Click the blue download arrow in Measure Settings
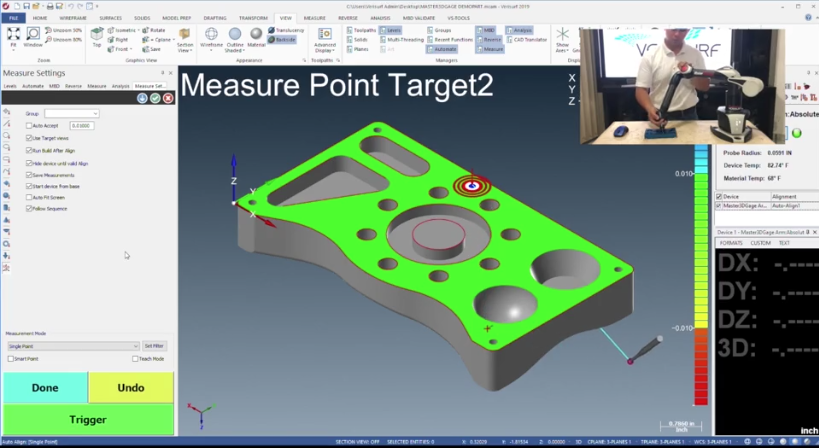The height and width of the screenshot is (448, 819). click(142, 98)
